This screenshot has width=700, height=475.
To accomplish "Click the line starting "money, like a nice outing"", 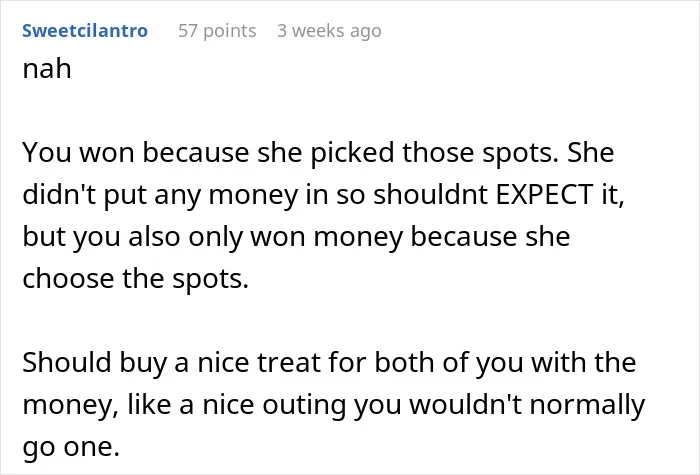I will [333, 405].
